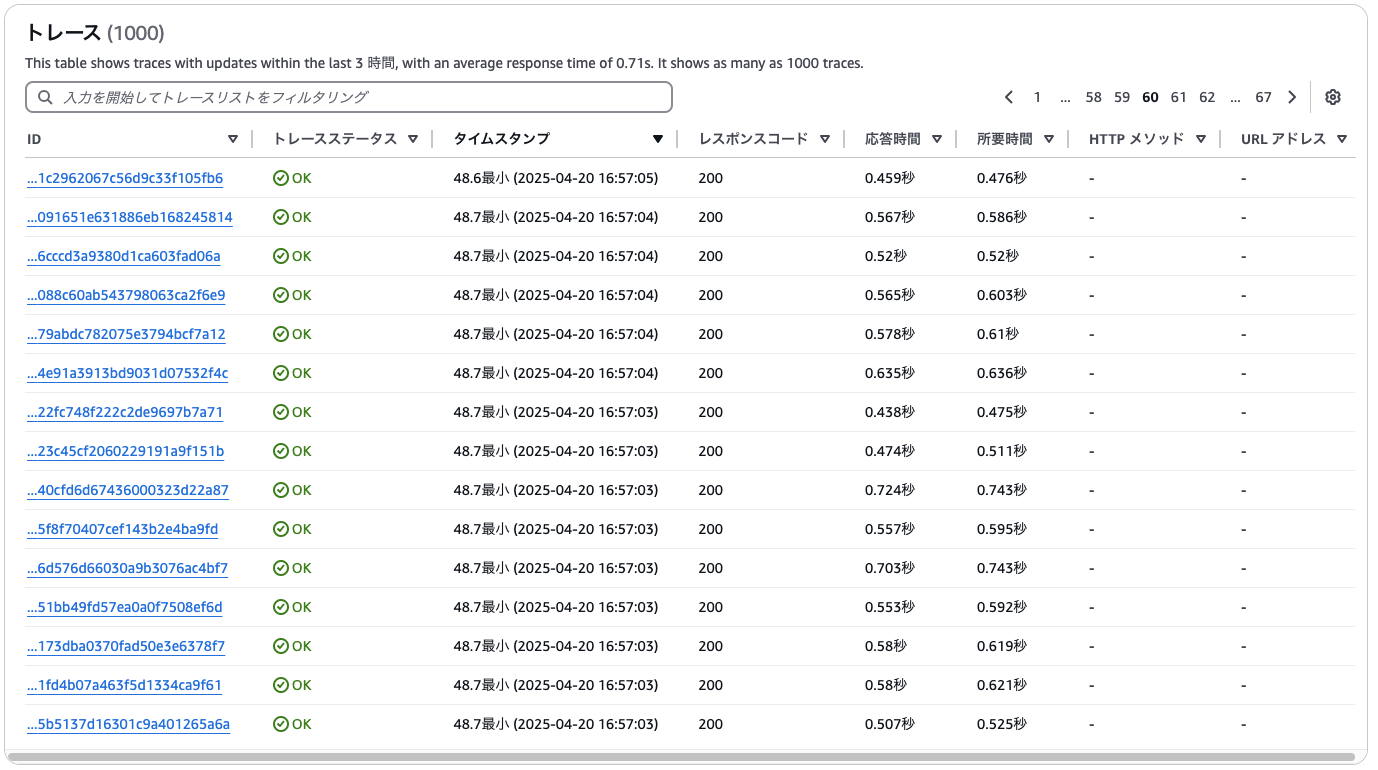This screenshot has height=770, width=1378.
Task: Open trace ...51bb49fd57ea0a0f7508ef6d
Action: coord(125,607)
